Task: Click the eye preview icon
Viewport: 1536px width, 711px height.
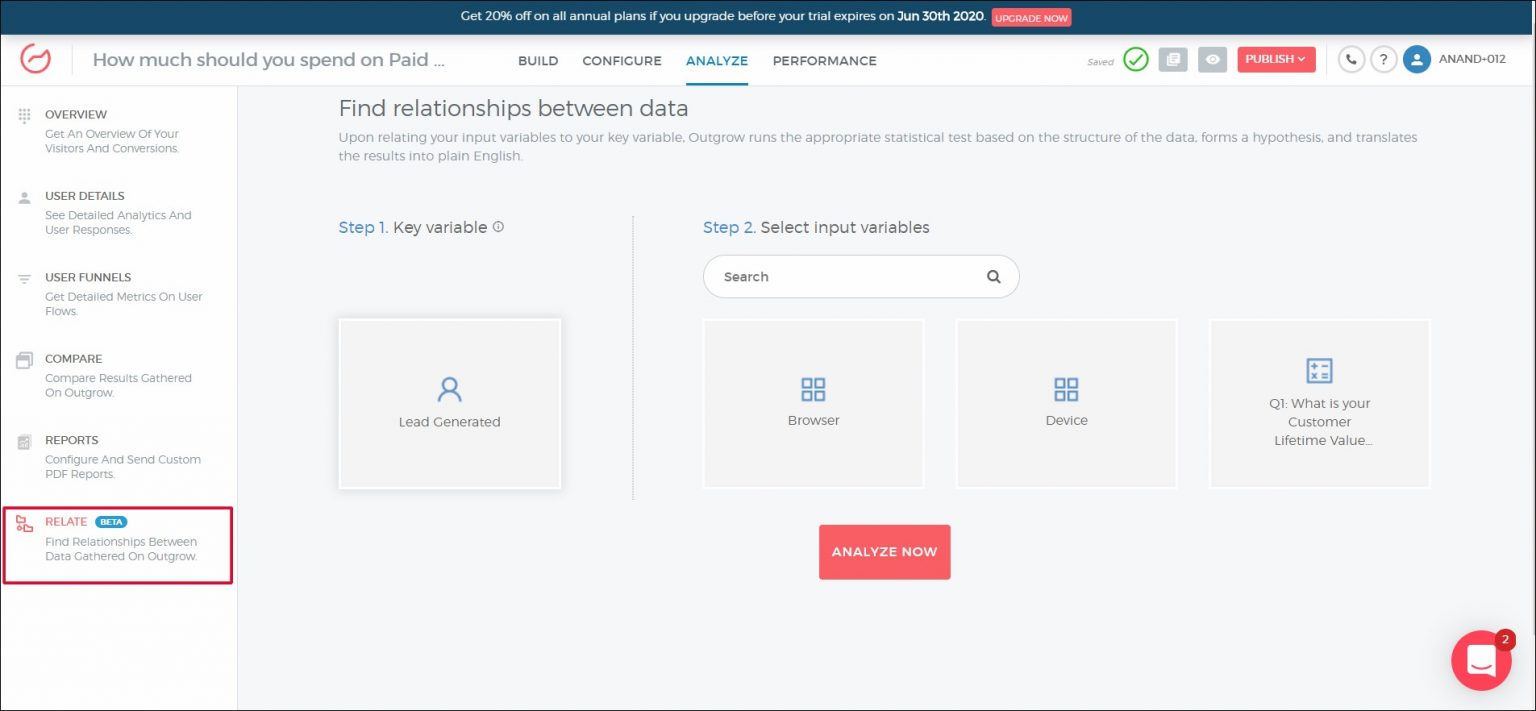Action: tap(1212, 60)
